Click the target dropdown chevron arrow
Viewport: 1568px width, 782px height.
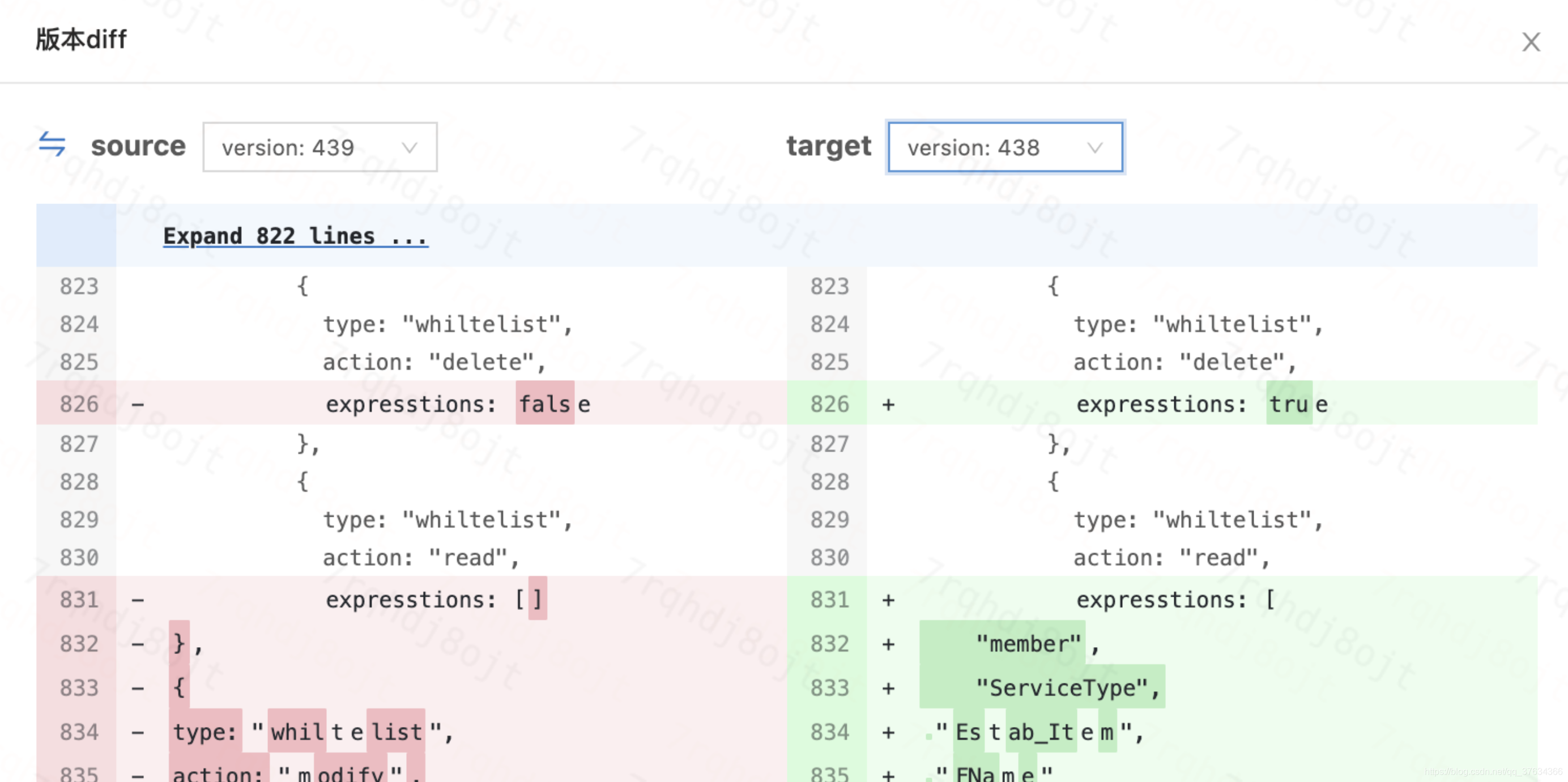click(x=1094, y=147)
